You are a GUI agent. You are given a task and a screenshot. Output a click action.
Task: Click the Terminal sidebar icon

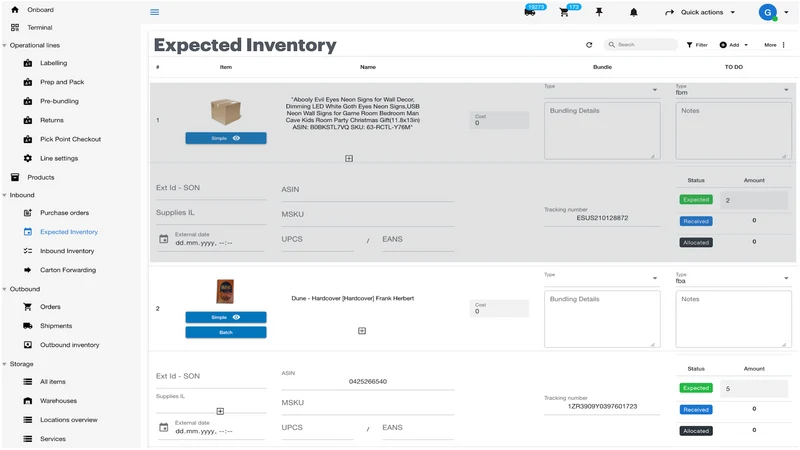[x=15, y=27]
